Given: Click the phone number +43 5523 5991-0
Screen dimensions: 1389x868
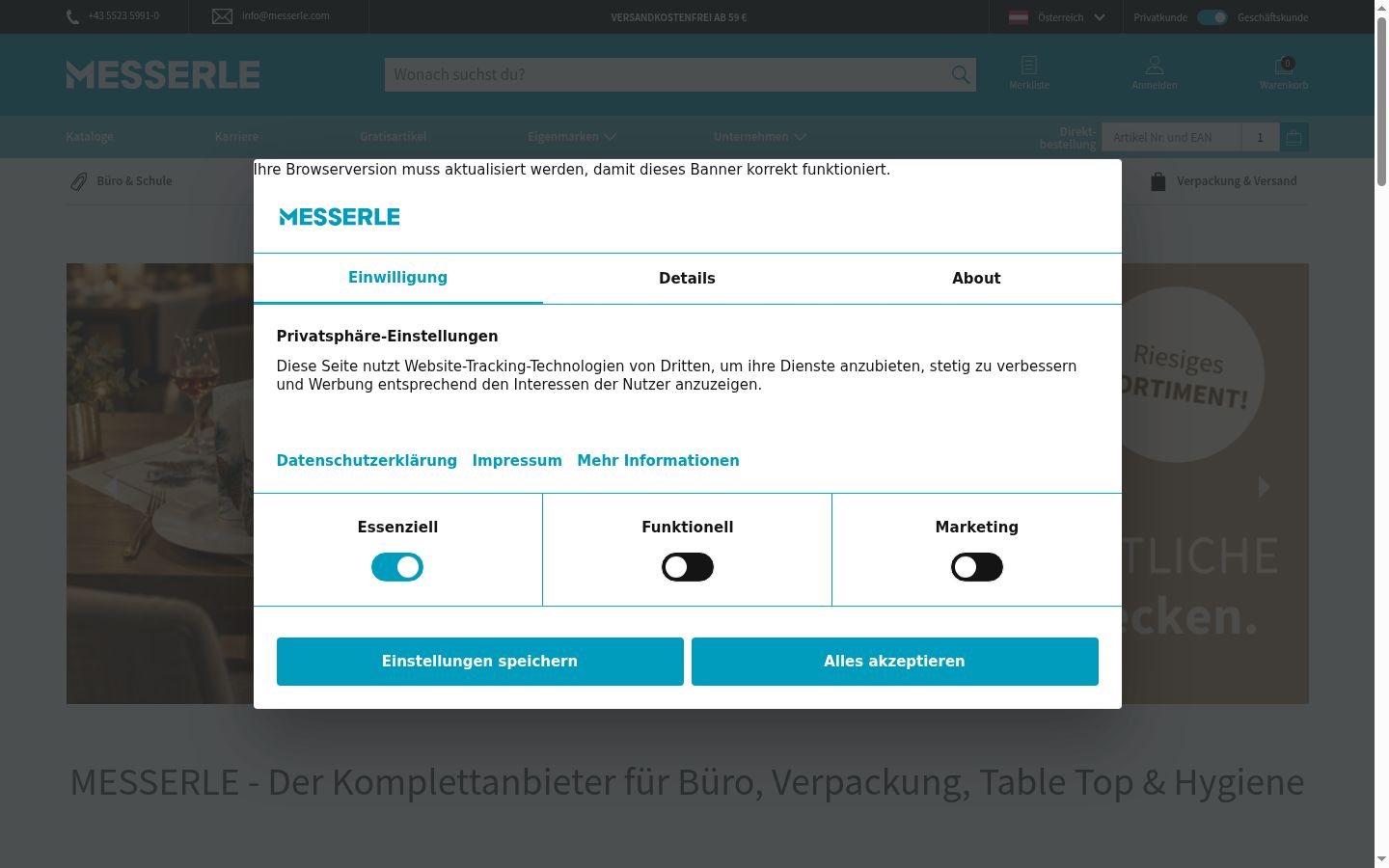Looking at the screenshot, I should click(123, 16).
